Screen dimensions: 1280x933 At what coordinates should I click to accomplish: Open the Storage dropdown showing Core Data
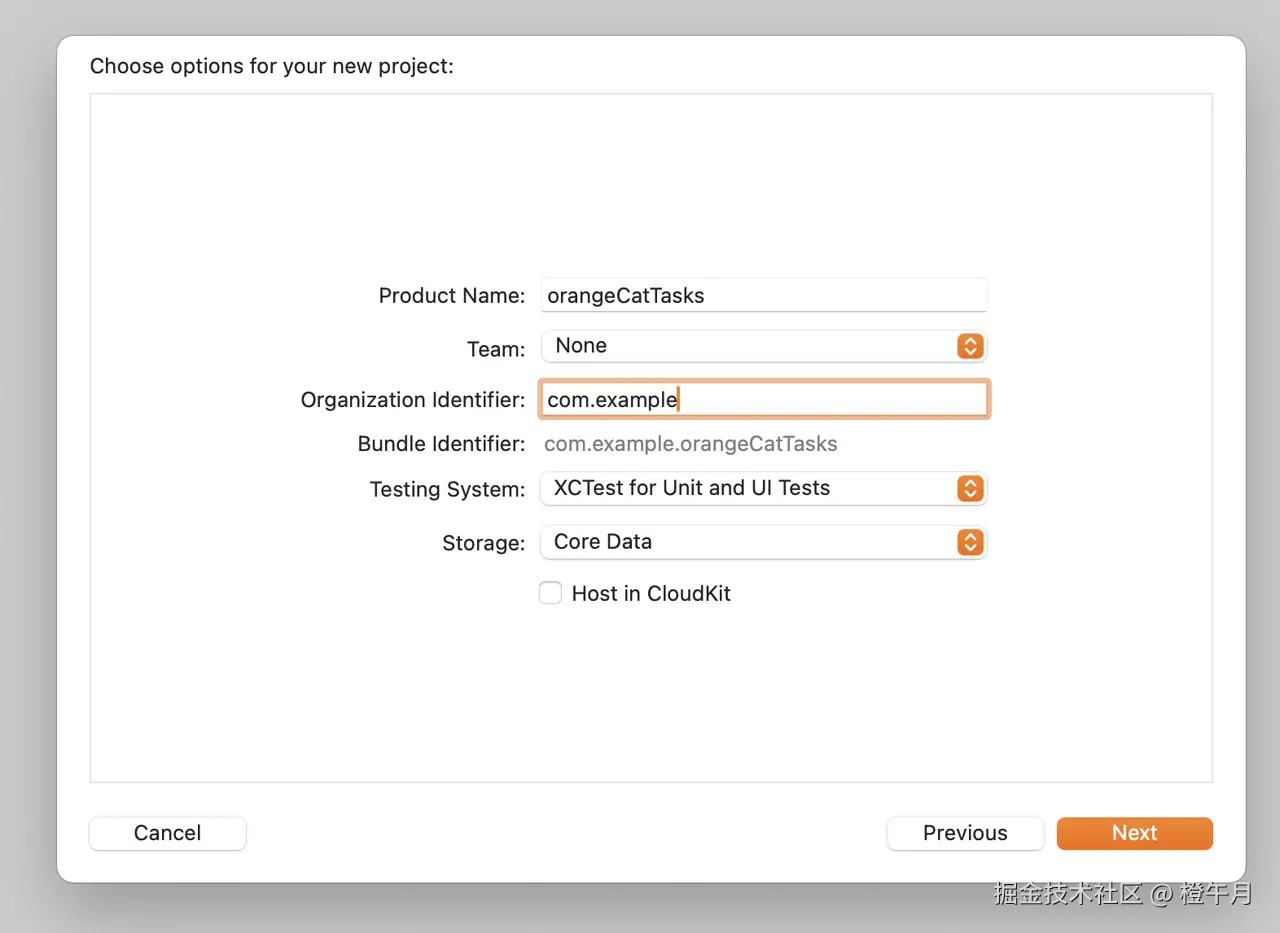(x=750, y=542)
